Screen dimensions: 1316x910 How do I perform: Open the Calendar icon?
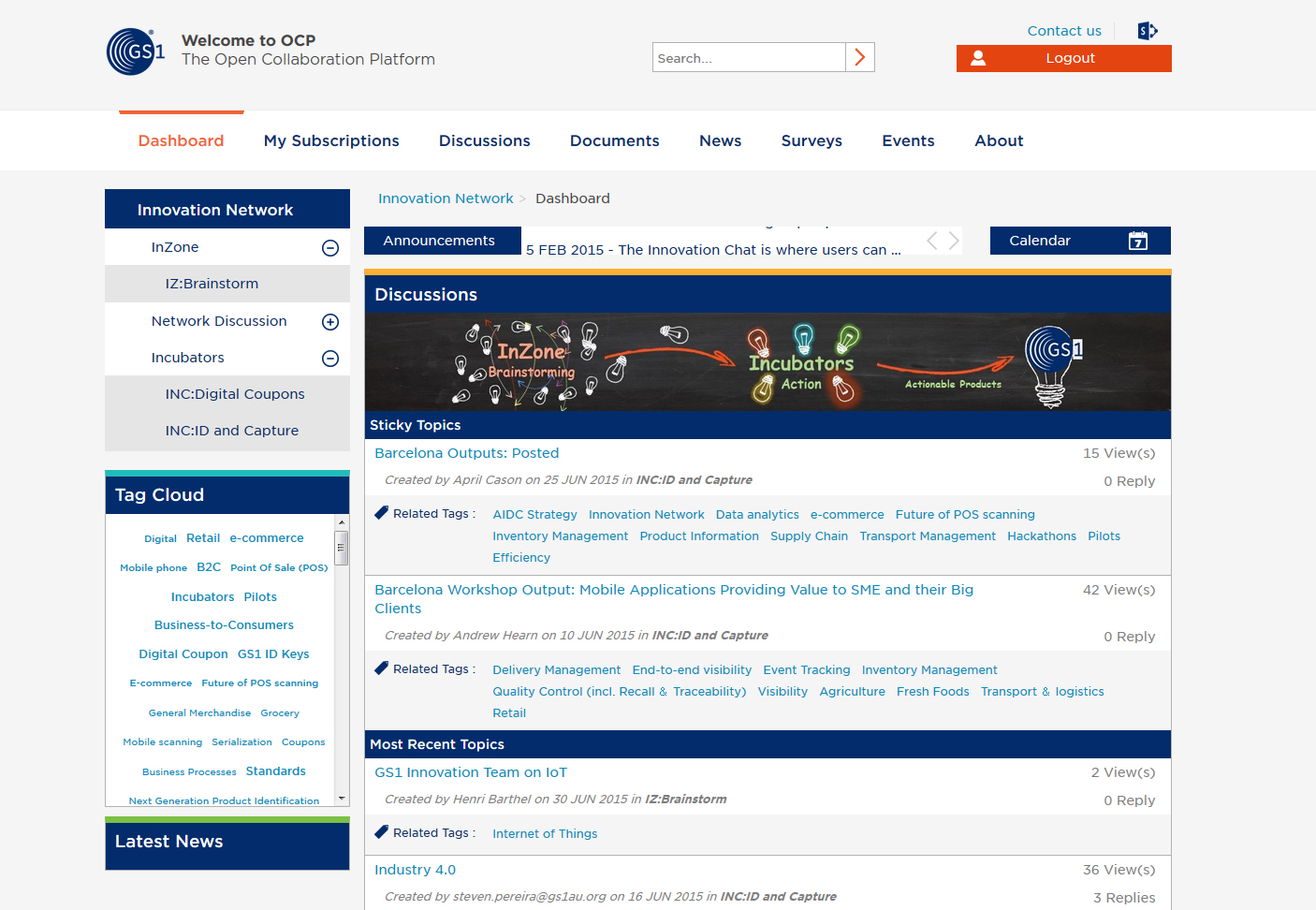click(1138, 241)
